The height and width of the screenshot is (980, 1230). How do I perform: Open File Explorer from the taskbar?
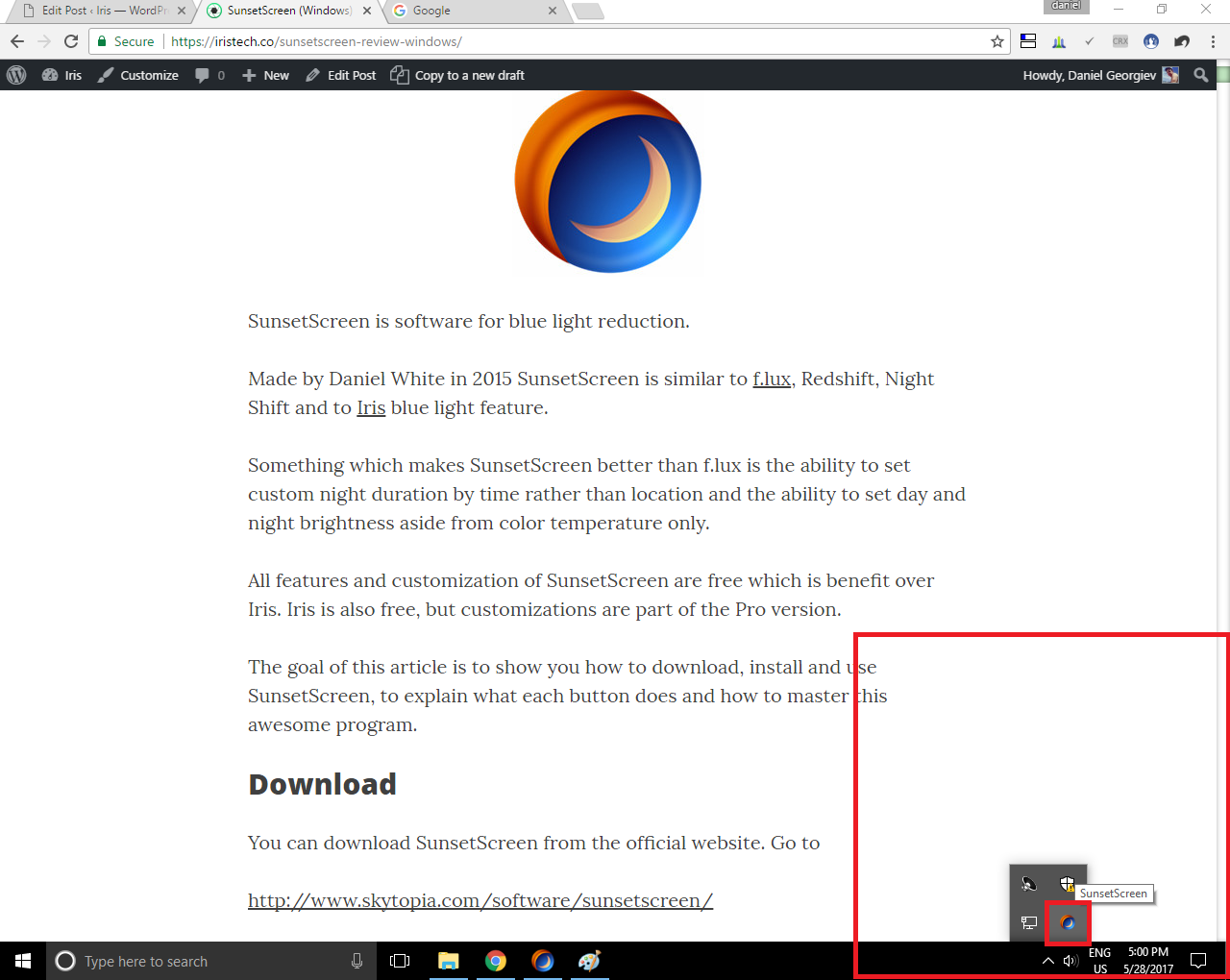coord(449,961)
